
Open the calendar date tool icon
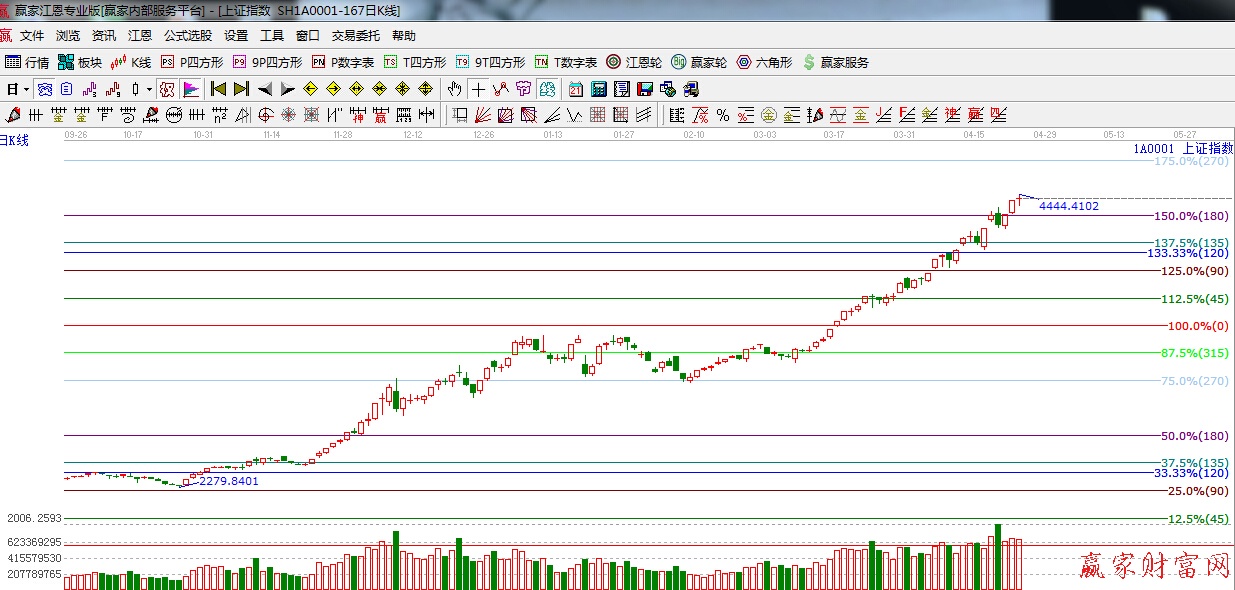(576, 89)
